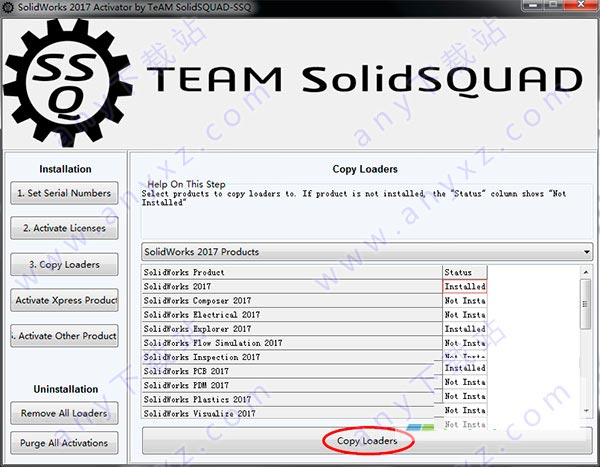Click the Set Serial Numbers button
600x467 pixels.
click(64, 193)
